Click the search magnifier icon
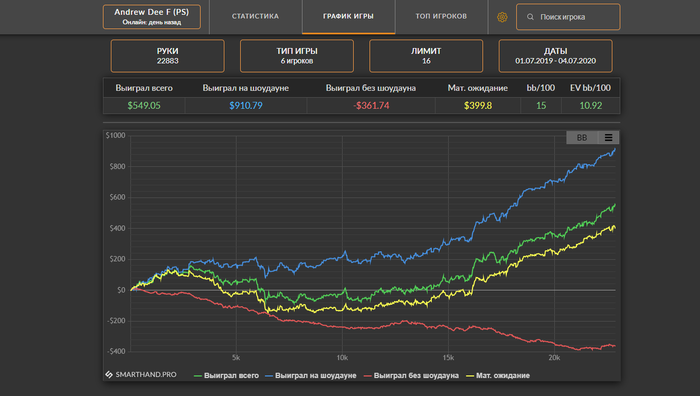The width and height of the screenshot is (700, 396). [x=530, y=17]
